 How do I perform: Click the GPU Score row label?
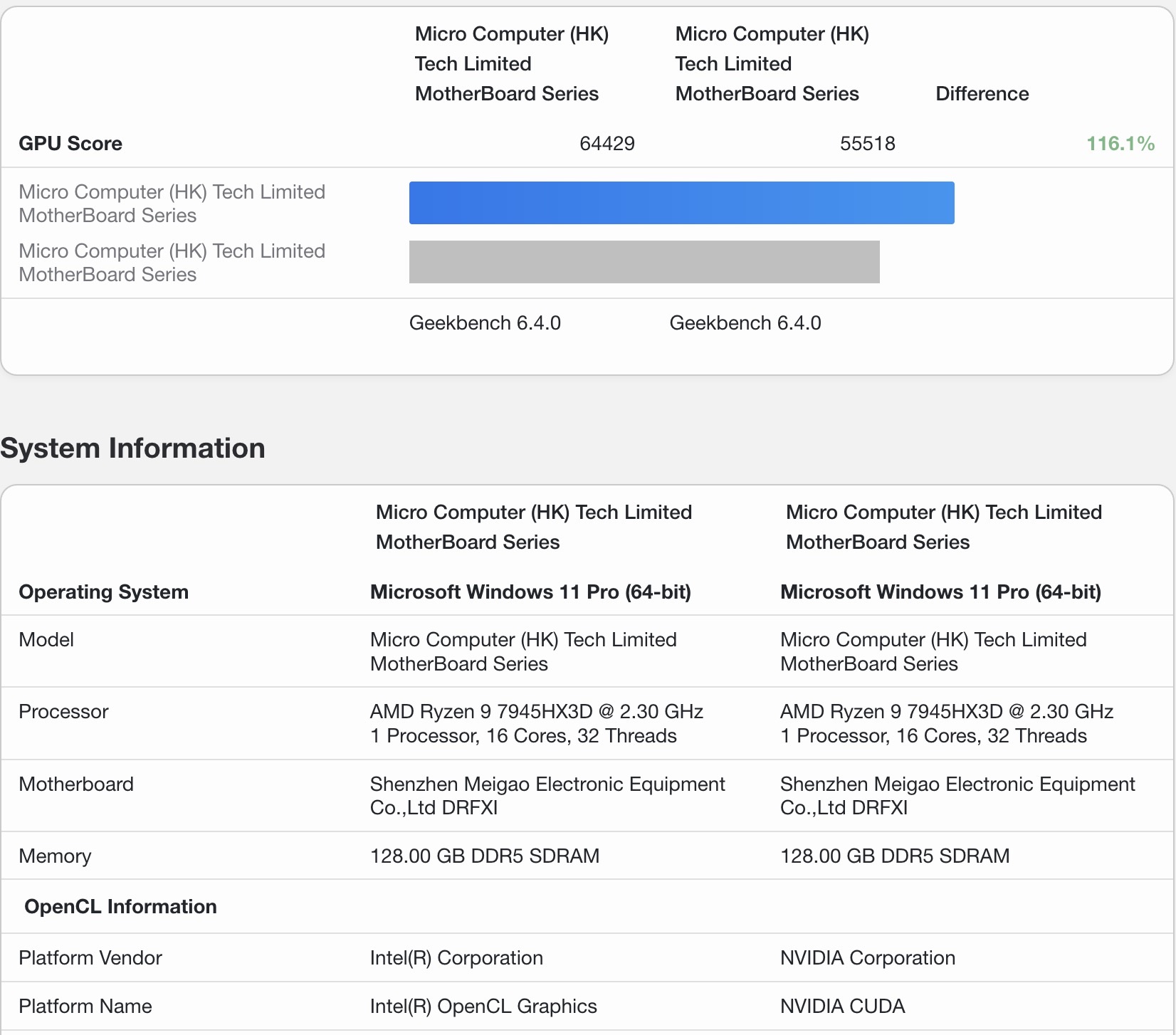pos(70,144)
